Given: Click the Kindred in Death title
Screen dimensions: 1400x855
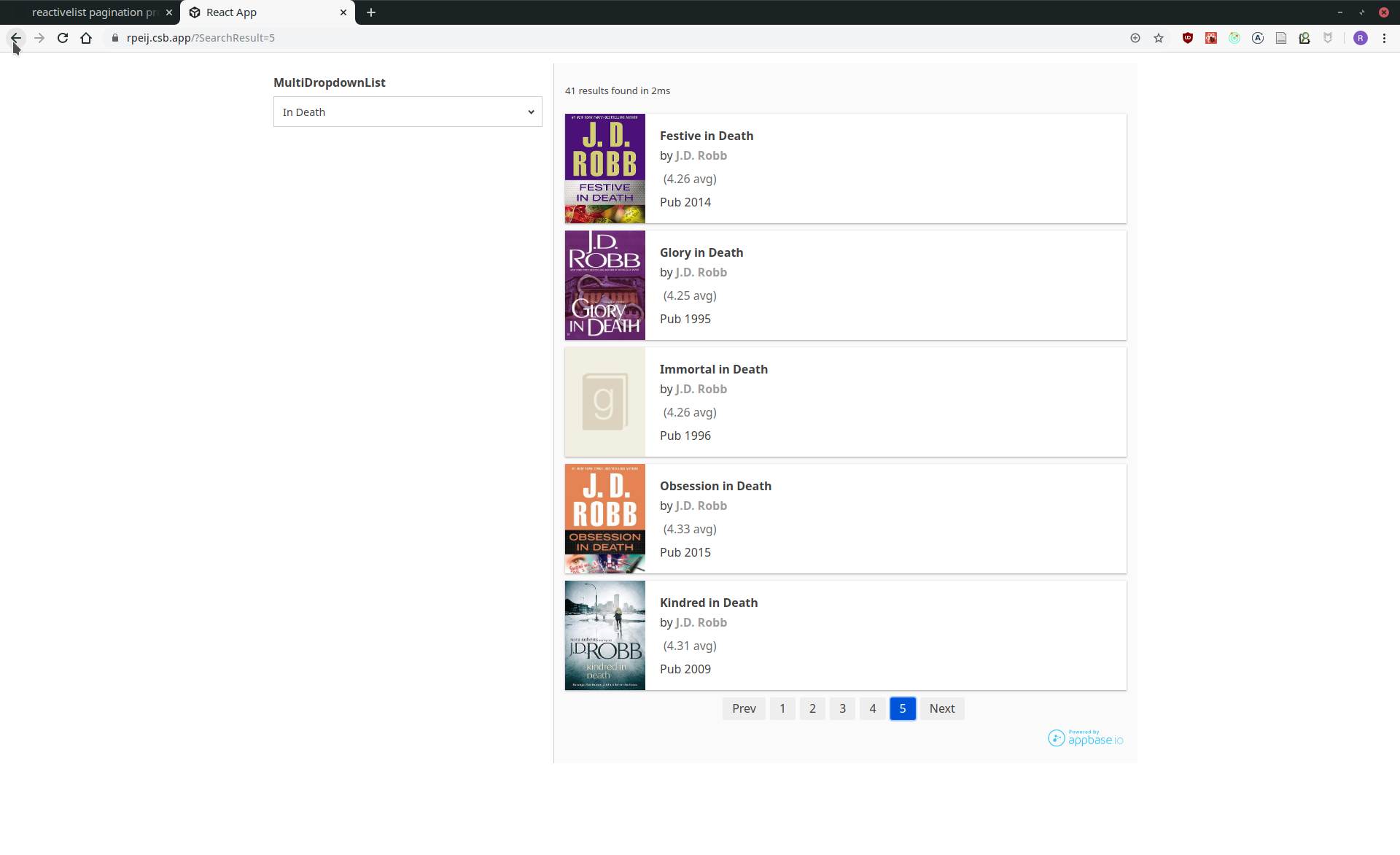Looking at the screenshot, I should click(709, 603).
